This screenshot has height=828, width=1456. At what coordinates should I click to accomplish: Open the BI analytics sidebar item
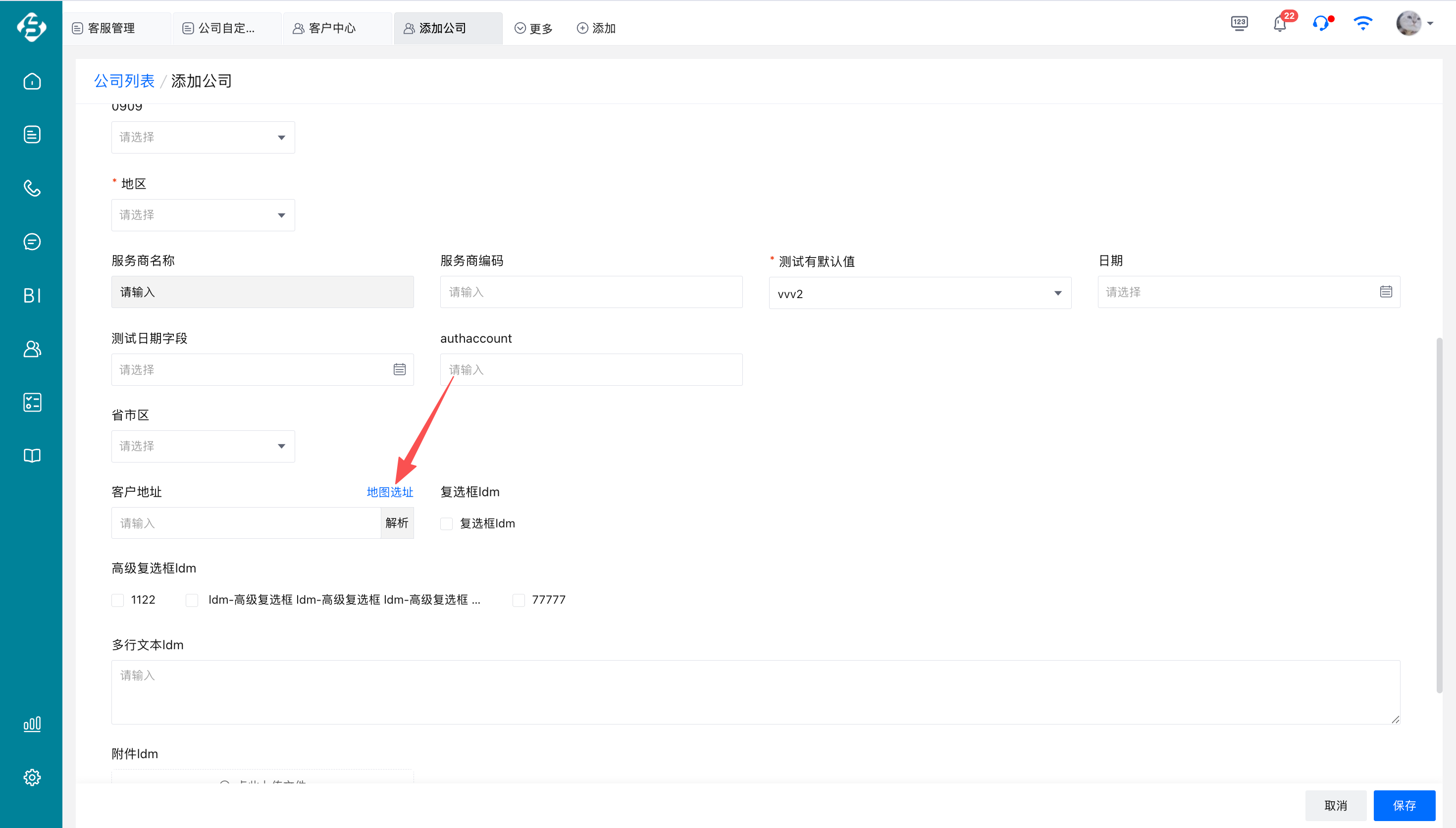click(32, 295)
